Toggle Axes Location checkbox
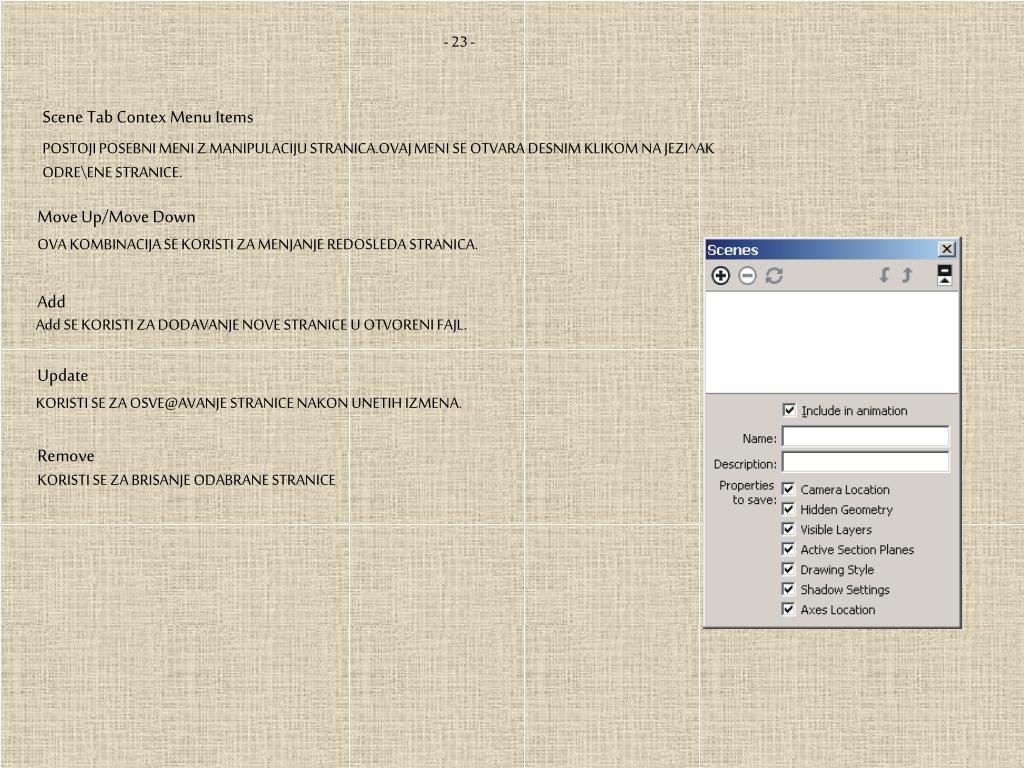1024x768 pixels. point(788,609)
